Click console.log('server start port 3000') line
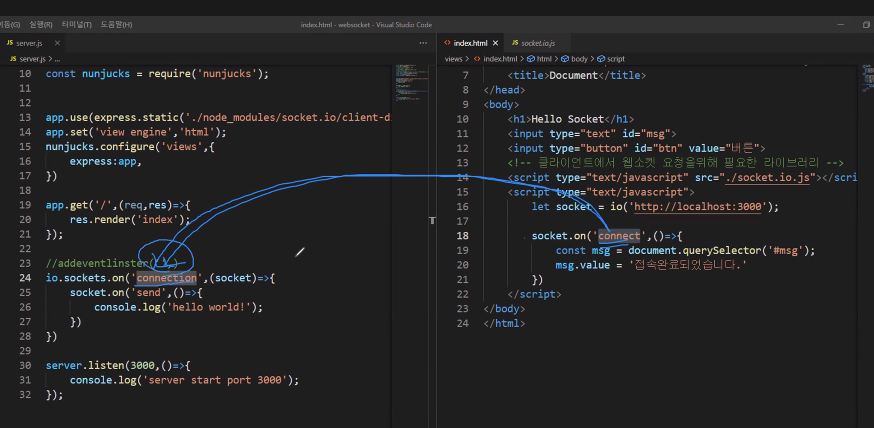Image resolution: width=874 pixels, height=428 pixels. click(x=184, y=381)
